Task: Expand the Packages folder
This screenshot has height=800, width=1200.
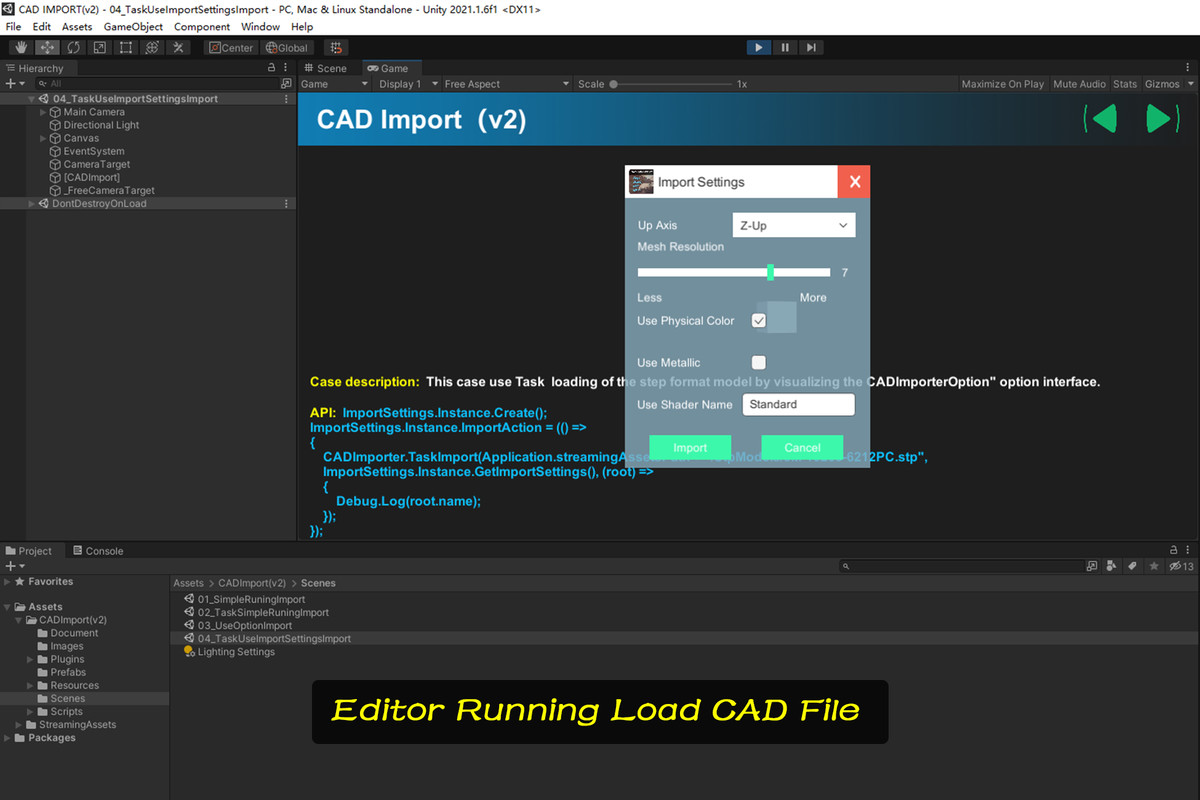Action: click(7, 738)
